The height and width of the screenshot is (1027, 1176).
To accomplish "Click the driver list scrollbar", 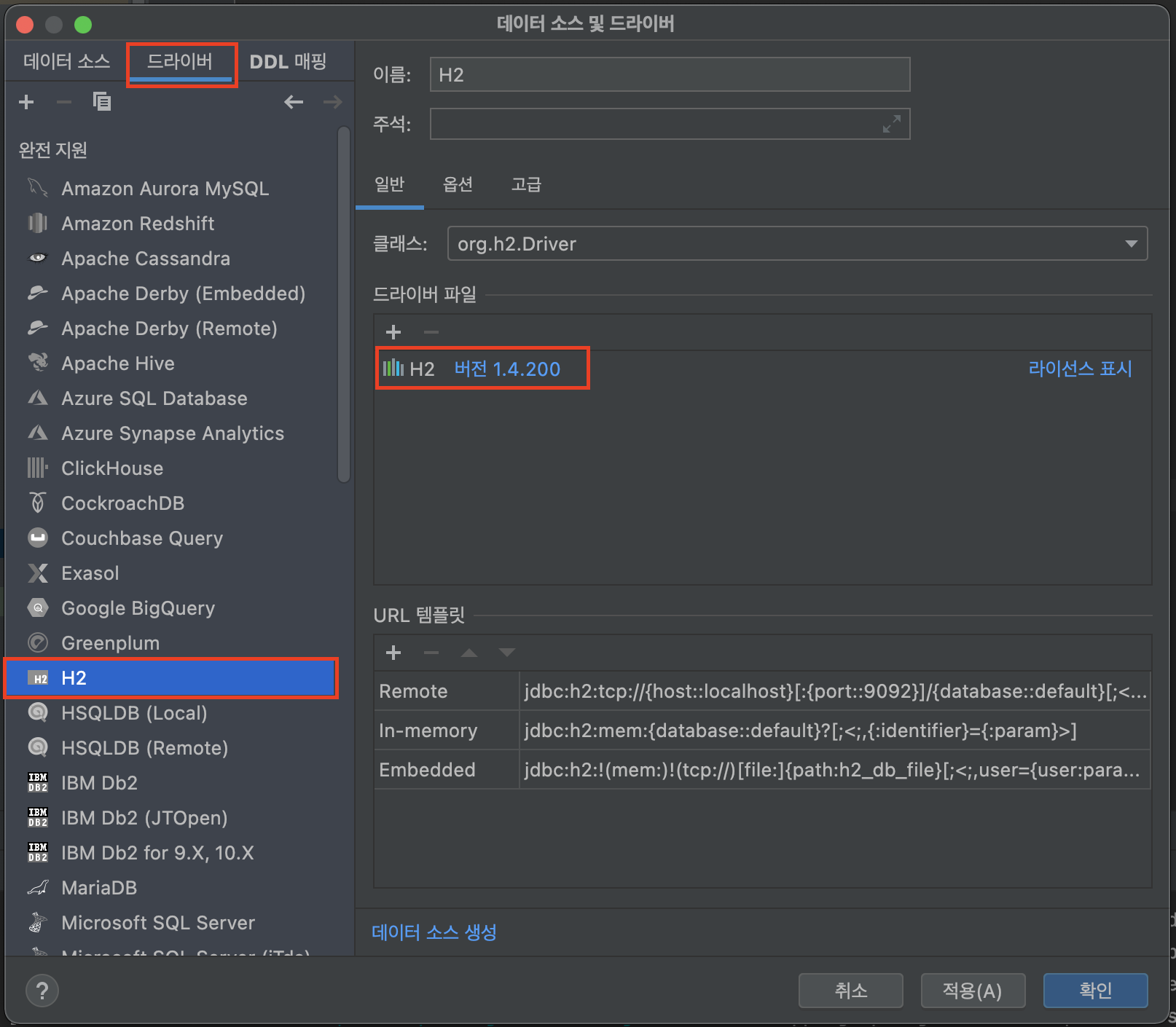I will [344, 304].
